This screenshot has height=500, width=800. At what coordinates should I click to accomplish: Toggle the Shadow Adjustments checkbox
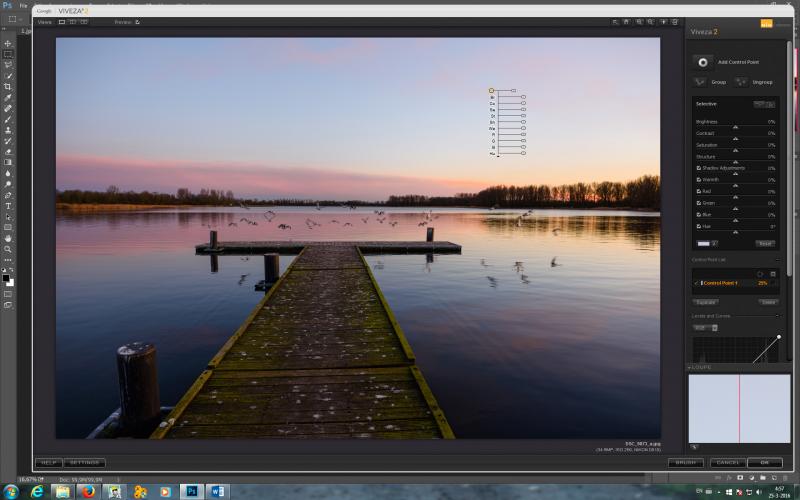(699, 168)
